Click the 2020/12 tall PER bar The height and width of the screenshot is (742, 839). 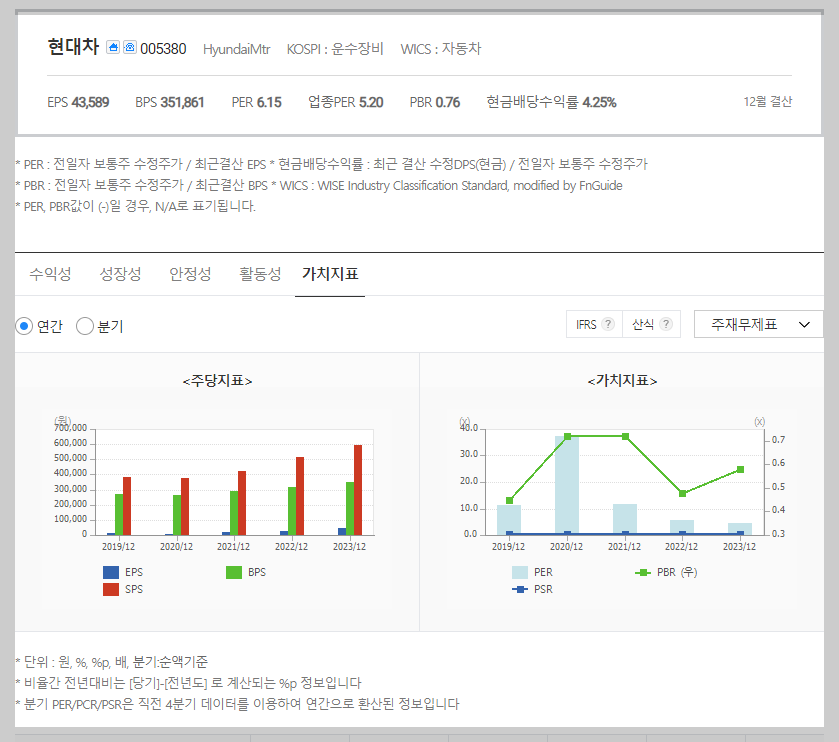567,485
